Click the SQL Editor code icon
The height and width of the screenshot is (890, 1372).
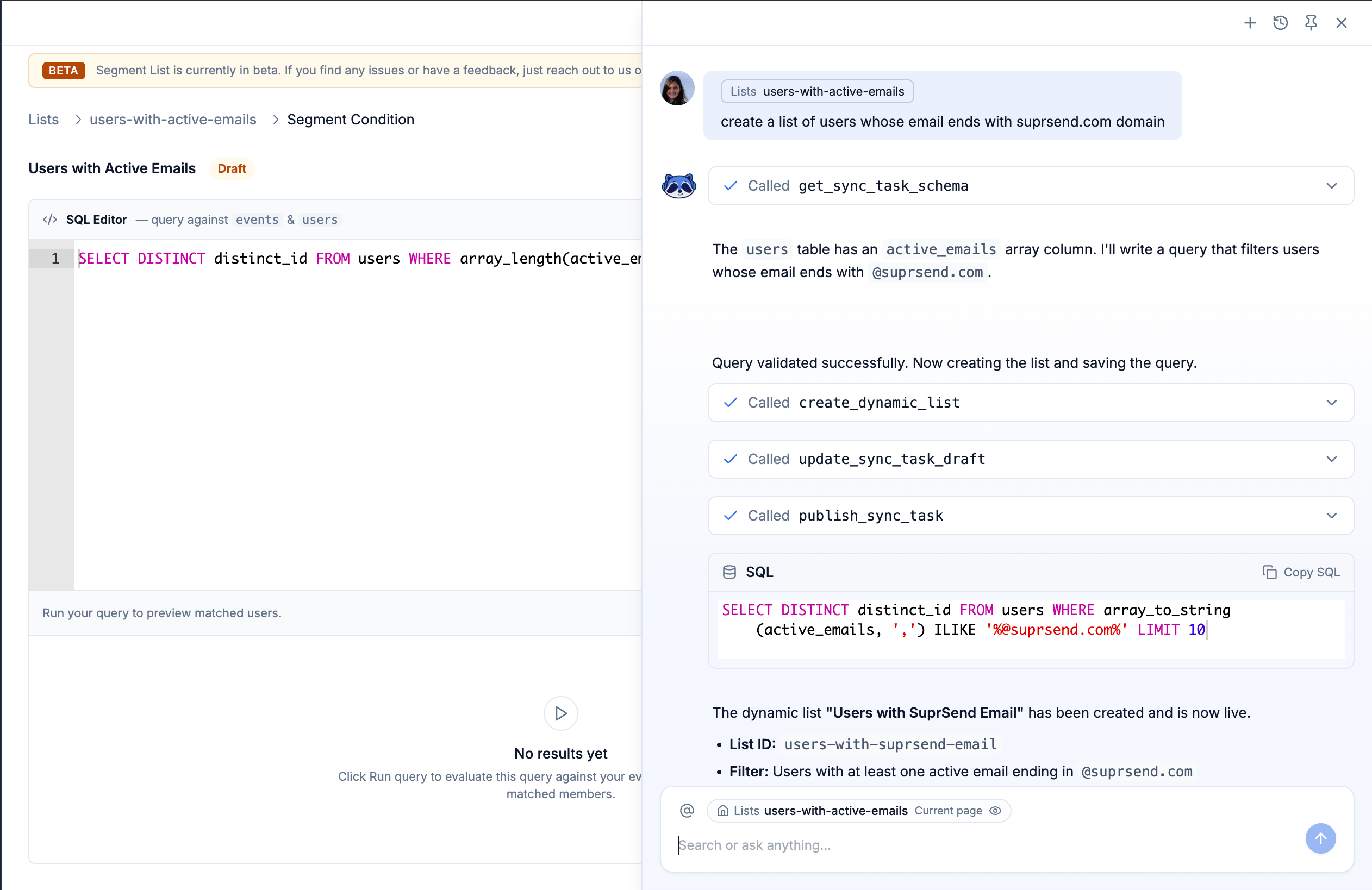pos(50,220)
